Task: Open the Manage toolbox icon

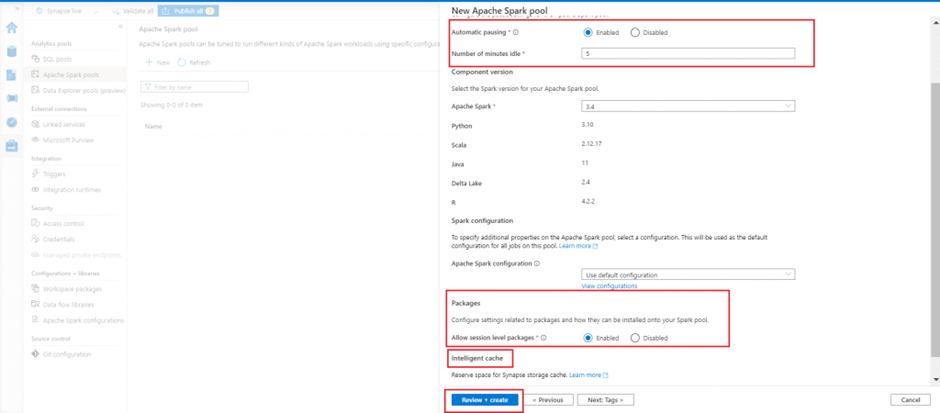Action: [11, 146]
